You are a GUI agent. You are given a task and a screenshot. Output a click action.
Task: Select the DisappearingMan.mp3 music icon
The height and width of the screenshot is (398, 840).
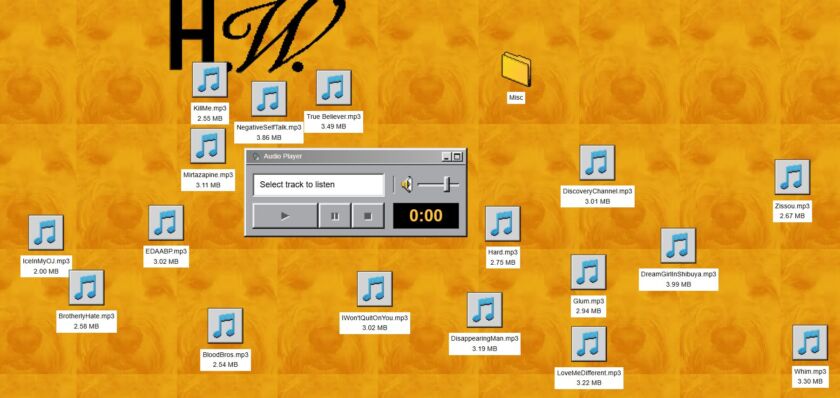484,310
